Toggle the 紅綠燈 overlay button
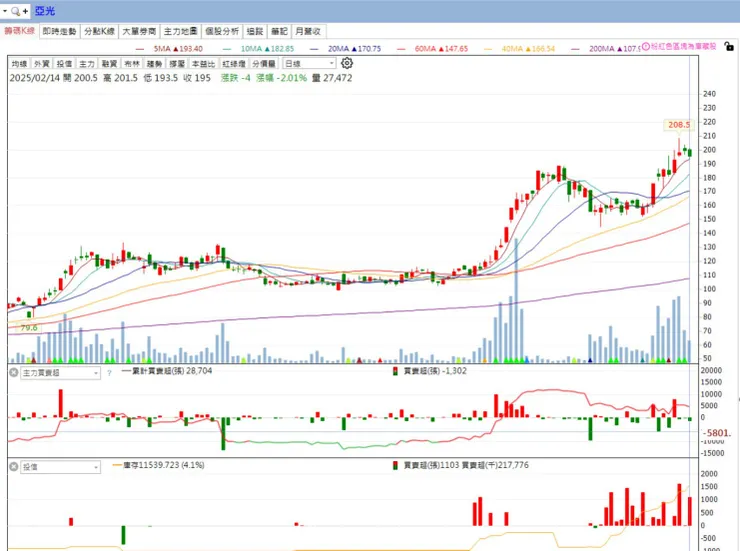Viewport: 740px width, 551px height. (x=234, y=63)
